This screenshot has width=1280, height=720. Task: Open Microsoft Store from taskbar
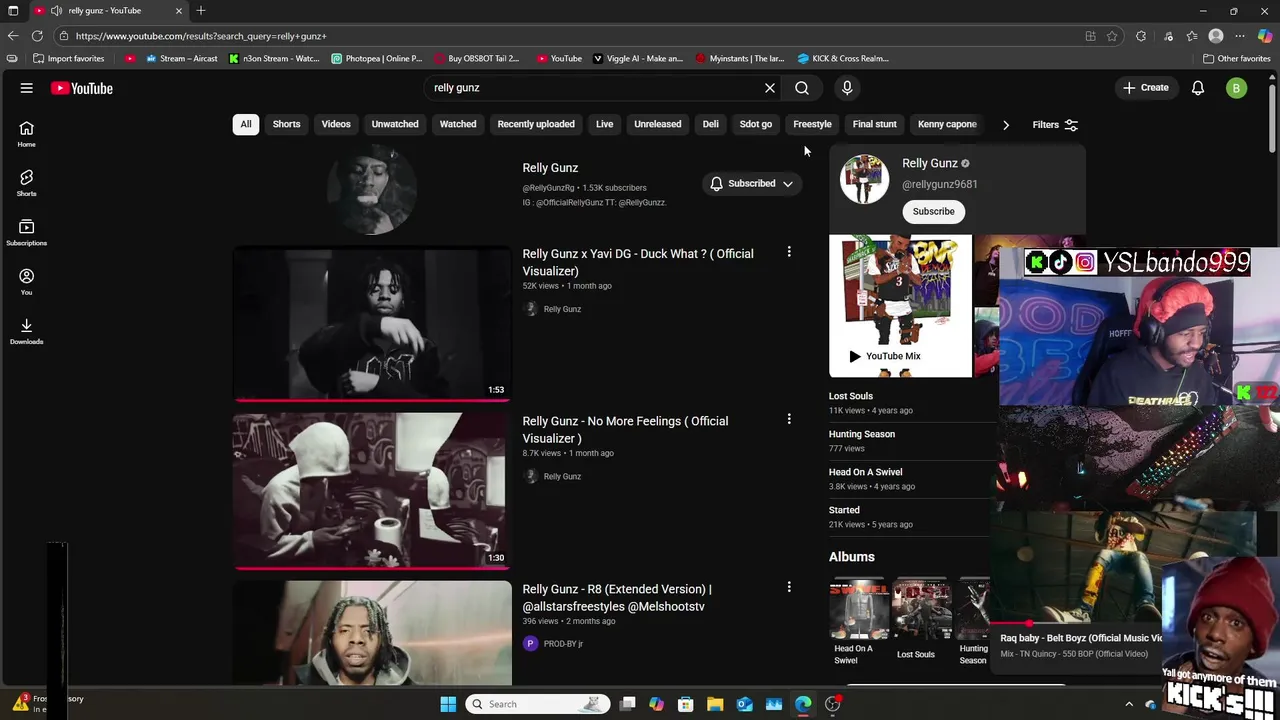[x=686, y=704]
